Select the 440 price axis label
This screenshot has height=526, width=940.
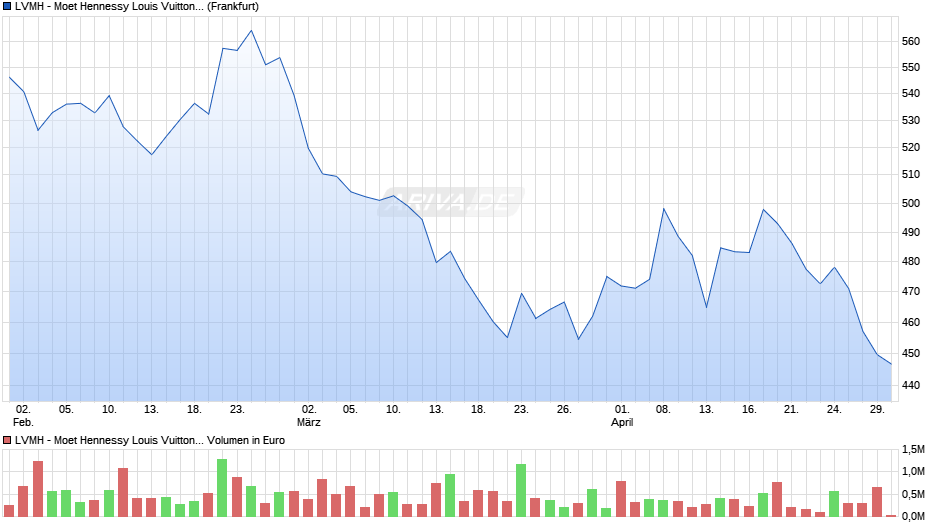tap(911, 385)
